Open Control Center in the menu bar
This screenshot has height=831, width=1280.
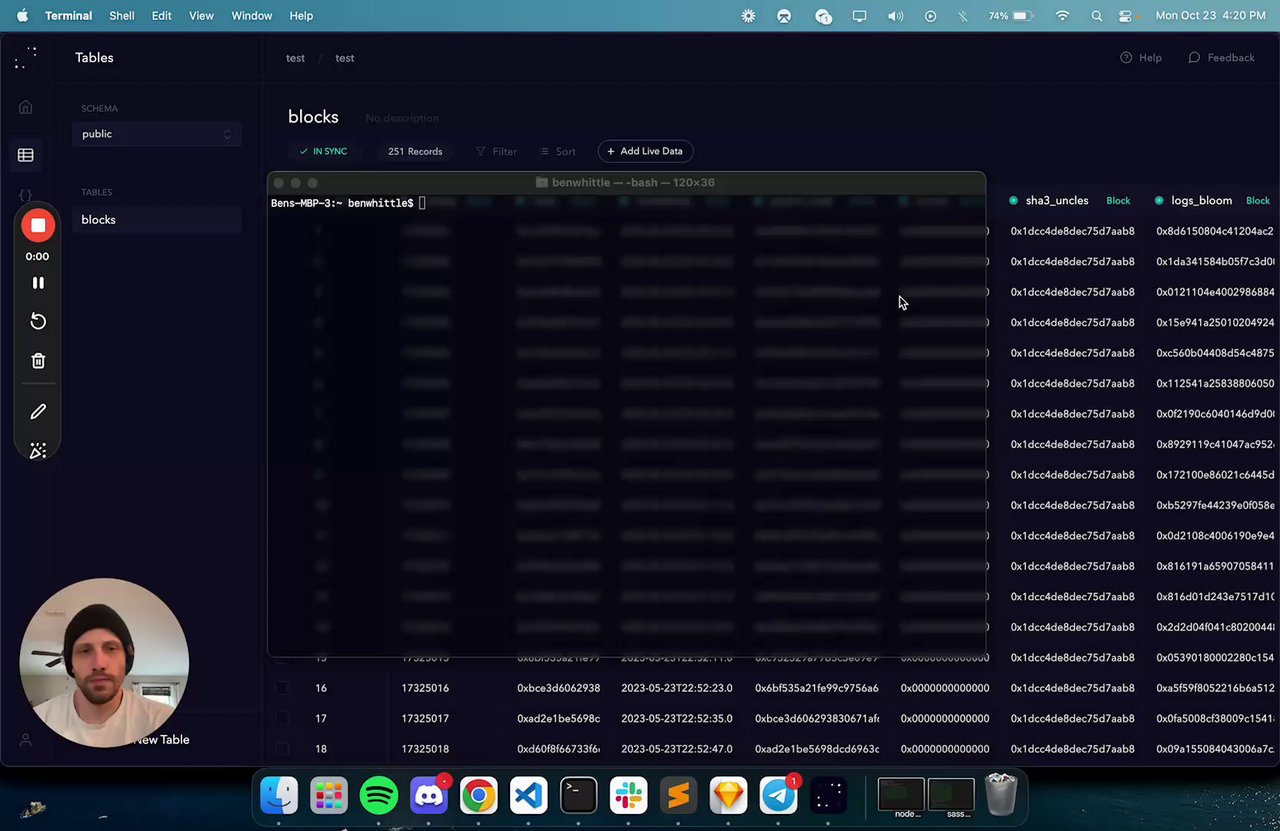(x=1126, y=16)
